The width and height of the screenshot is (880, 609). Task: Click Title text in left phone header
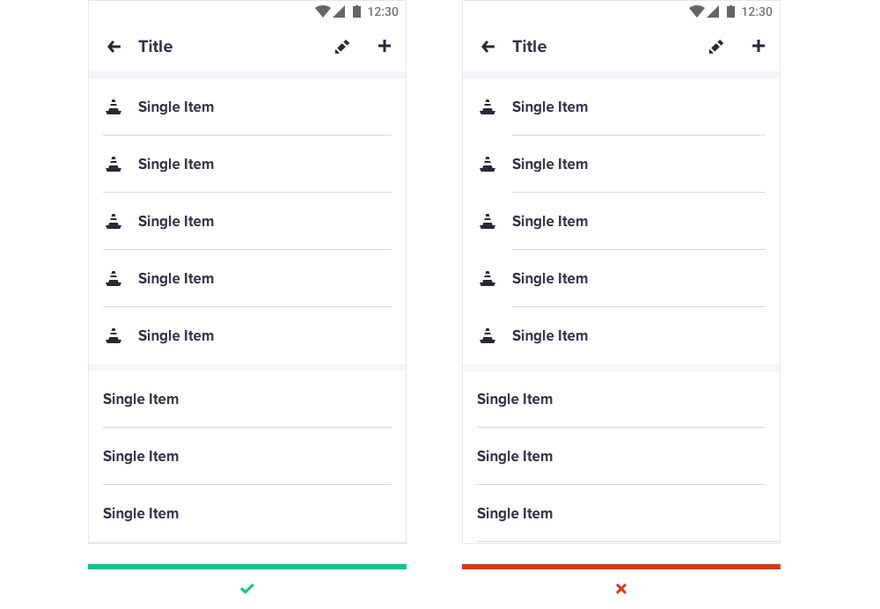pos(155,47)
